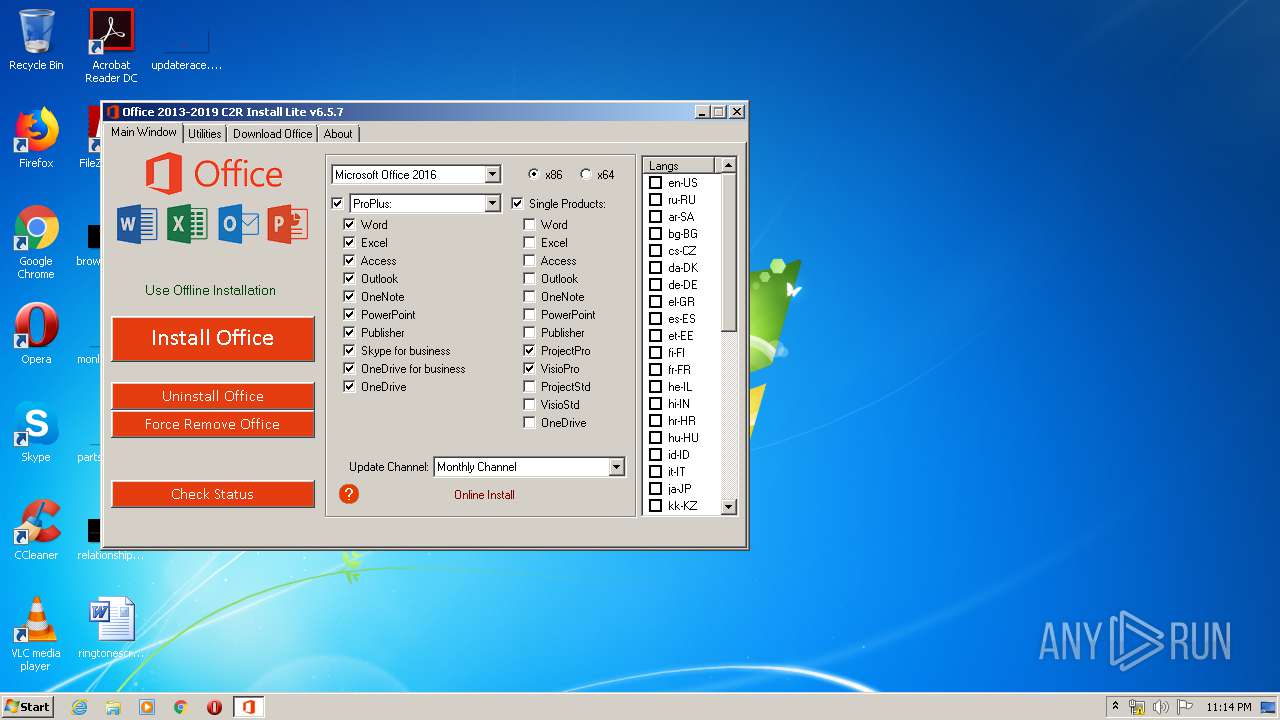The height and width of the screenshot is (720, 1280).
Task: Switch to the Main Window tab
Action: [143, 132]
